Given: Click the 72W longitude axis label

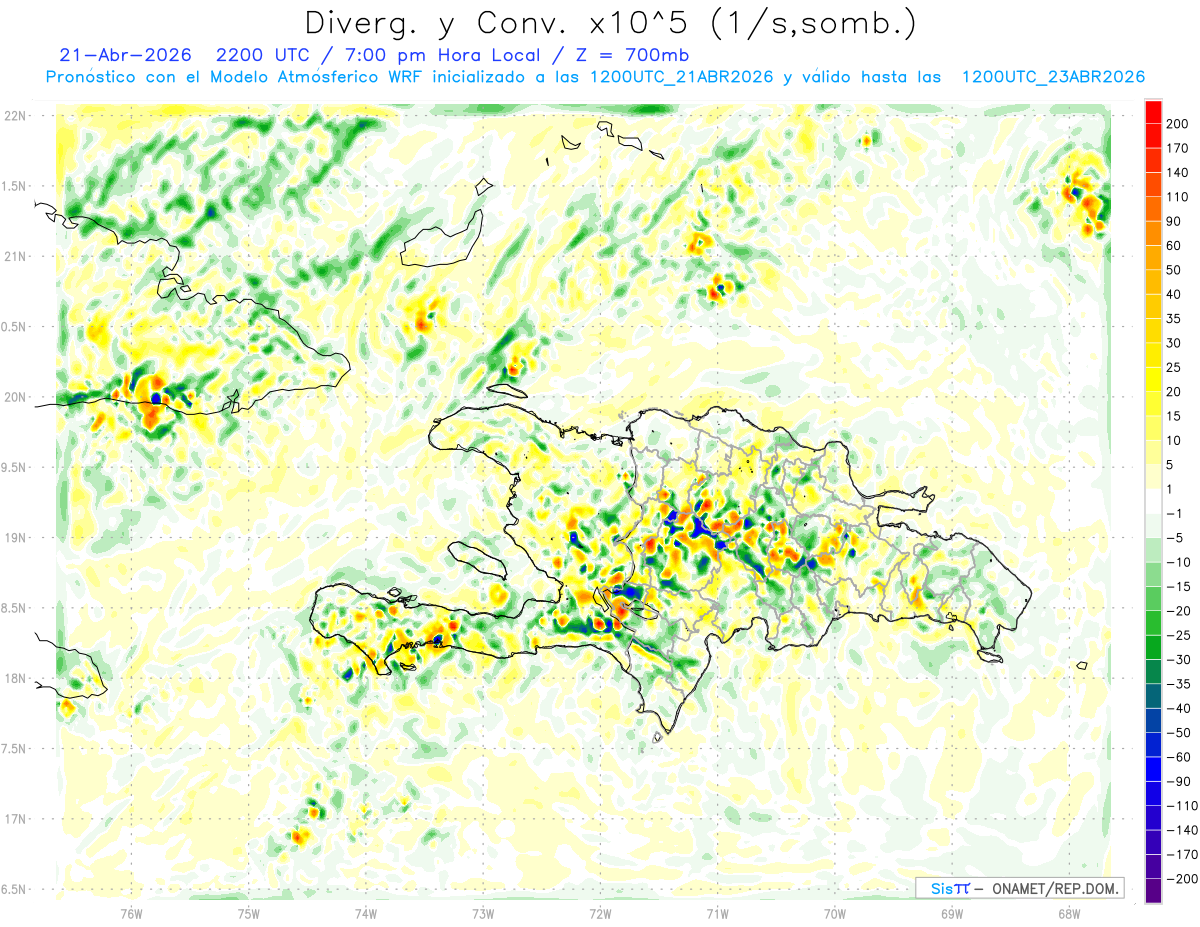Looking at the screenshot, I should 600,913.
